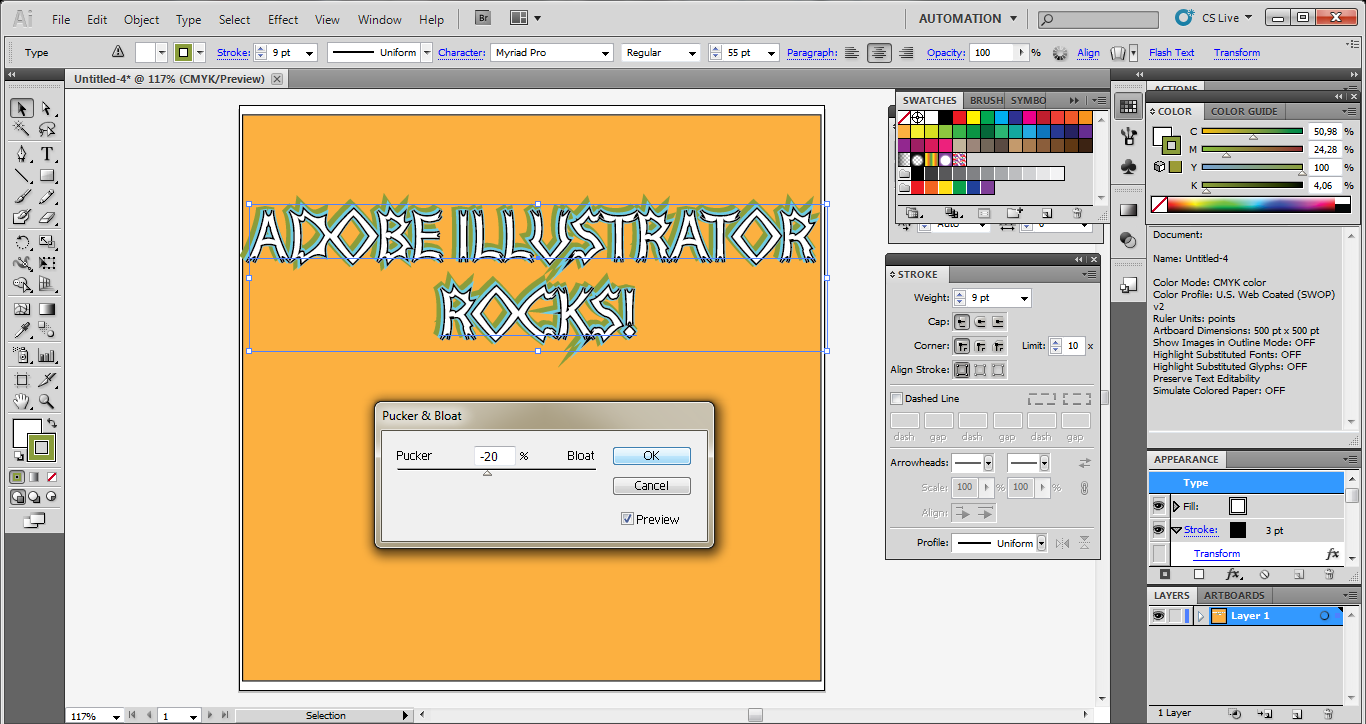Create a new layer in Layers panel
This screenshot has width=1366, height=724.
[1295, 714]
